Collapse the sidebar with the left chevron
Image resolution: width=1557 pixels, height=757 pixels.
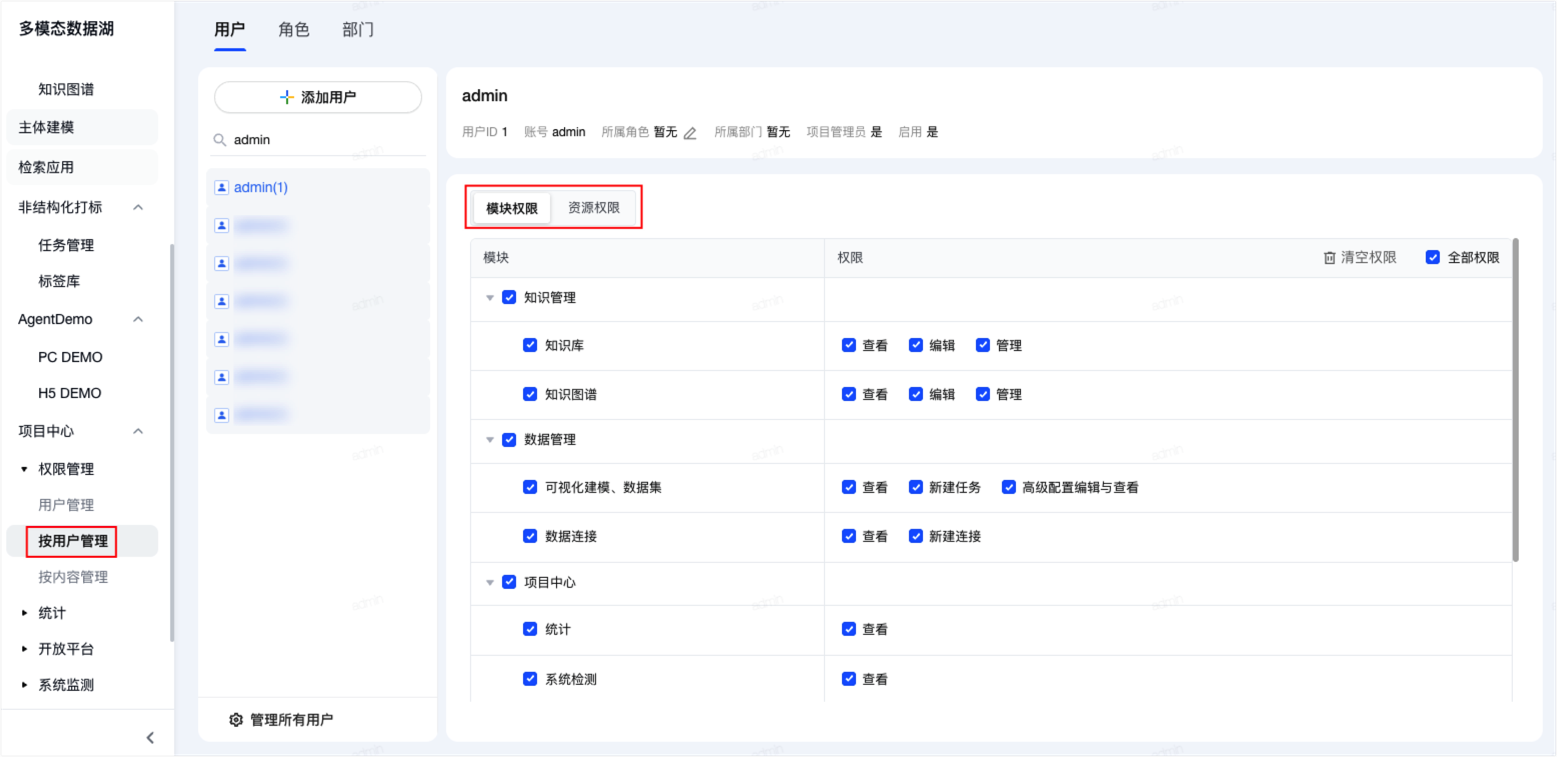tap(150, 738)
